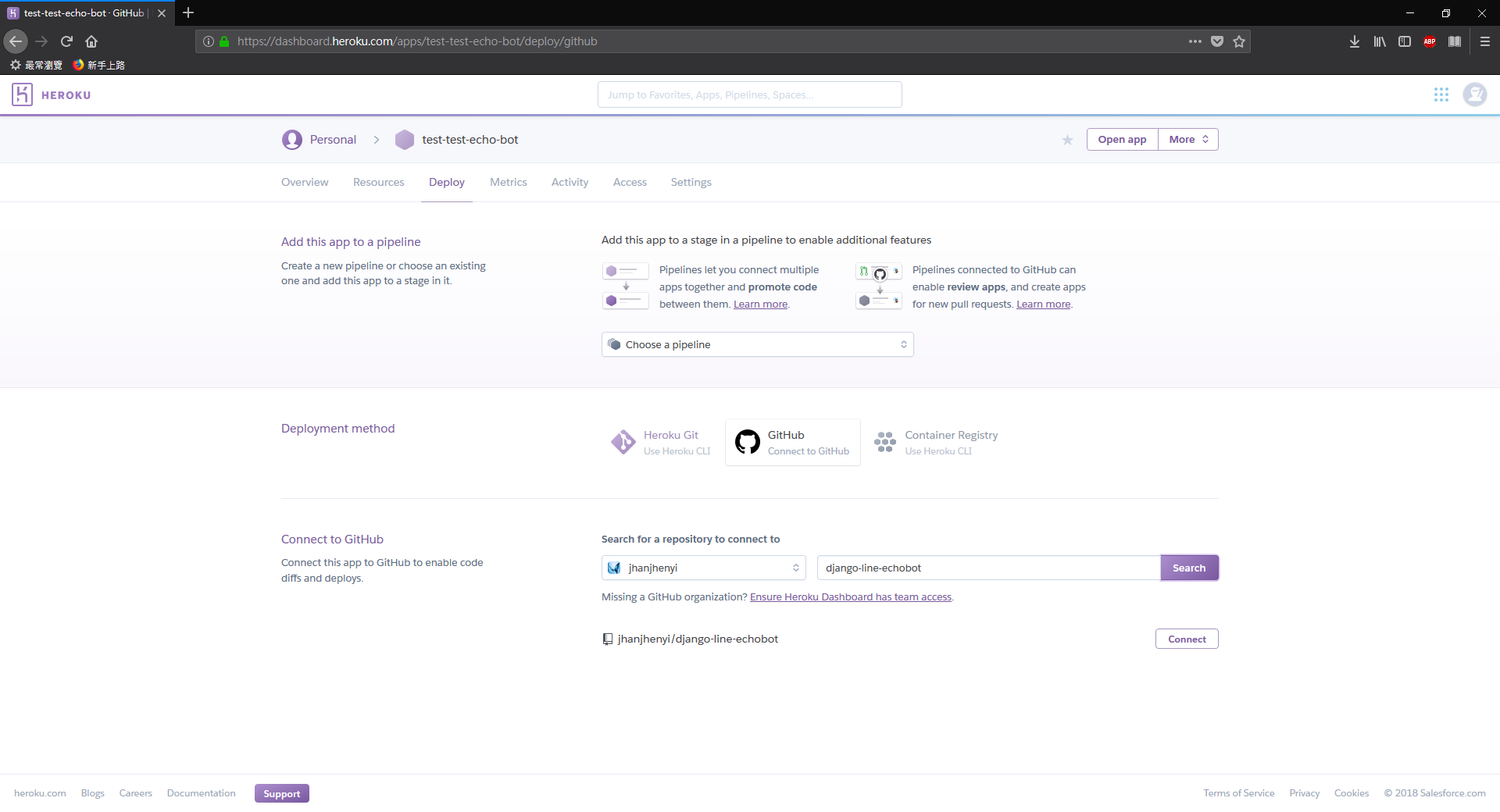Click the Support button in footer
Viewport: 1500px width, 812px height.
pyautogui.click(x=282, y=793)
